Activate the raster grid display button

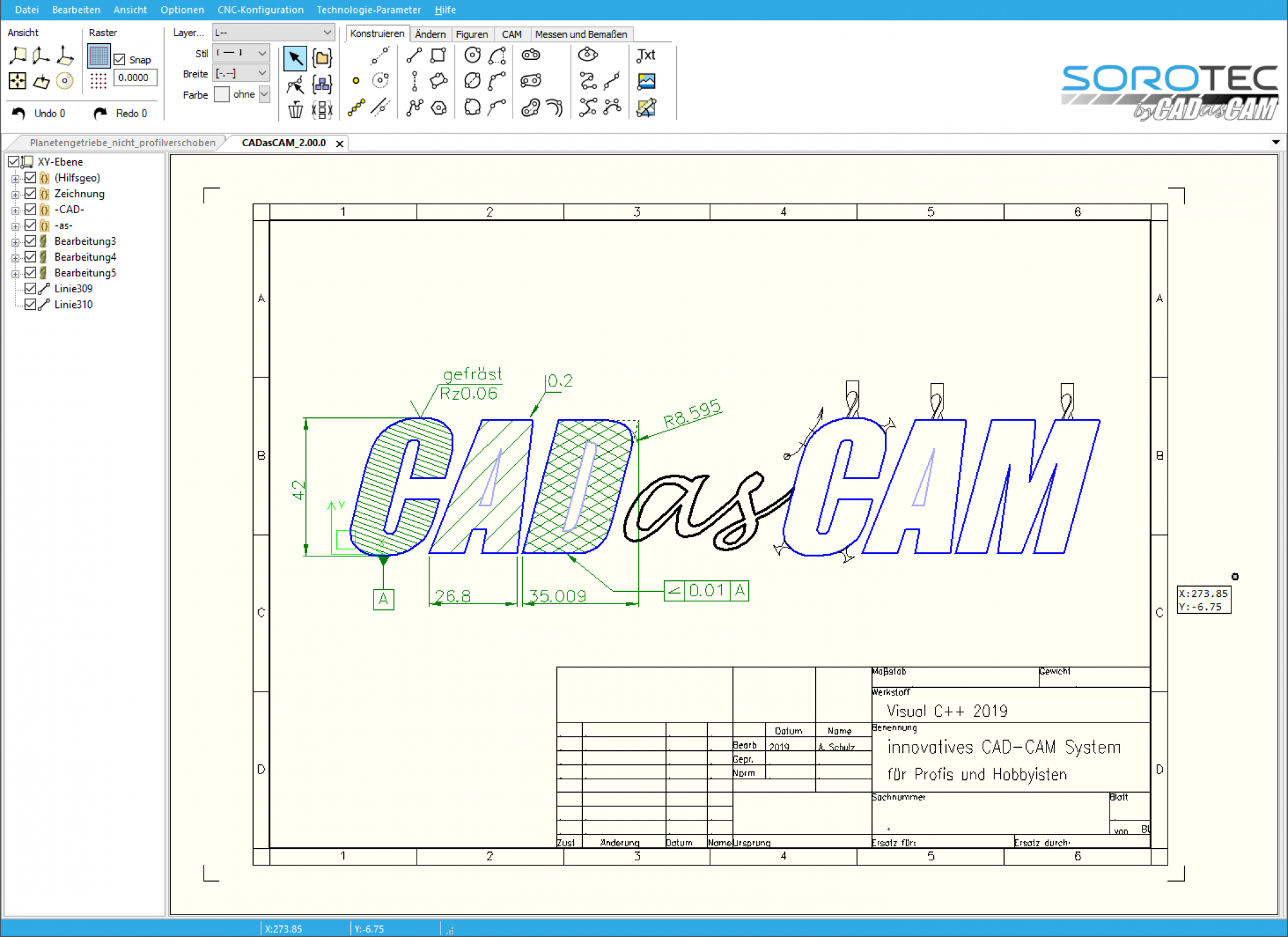point(99,56)
